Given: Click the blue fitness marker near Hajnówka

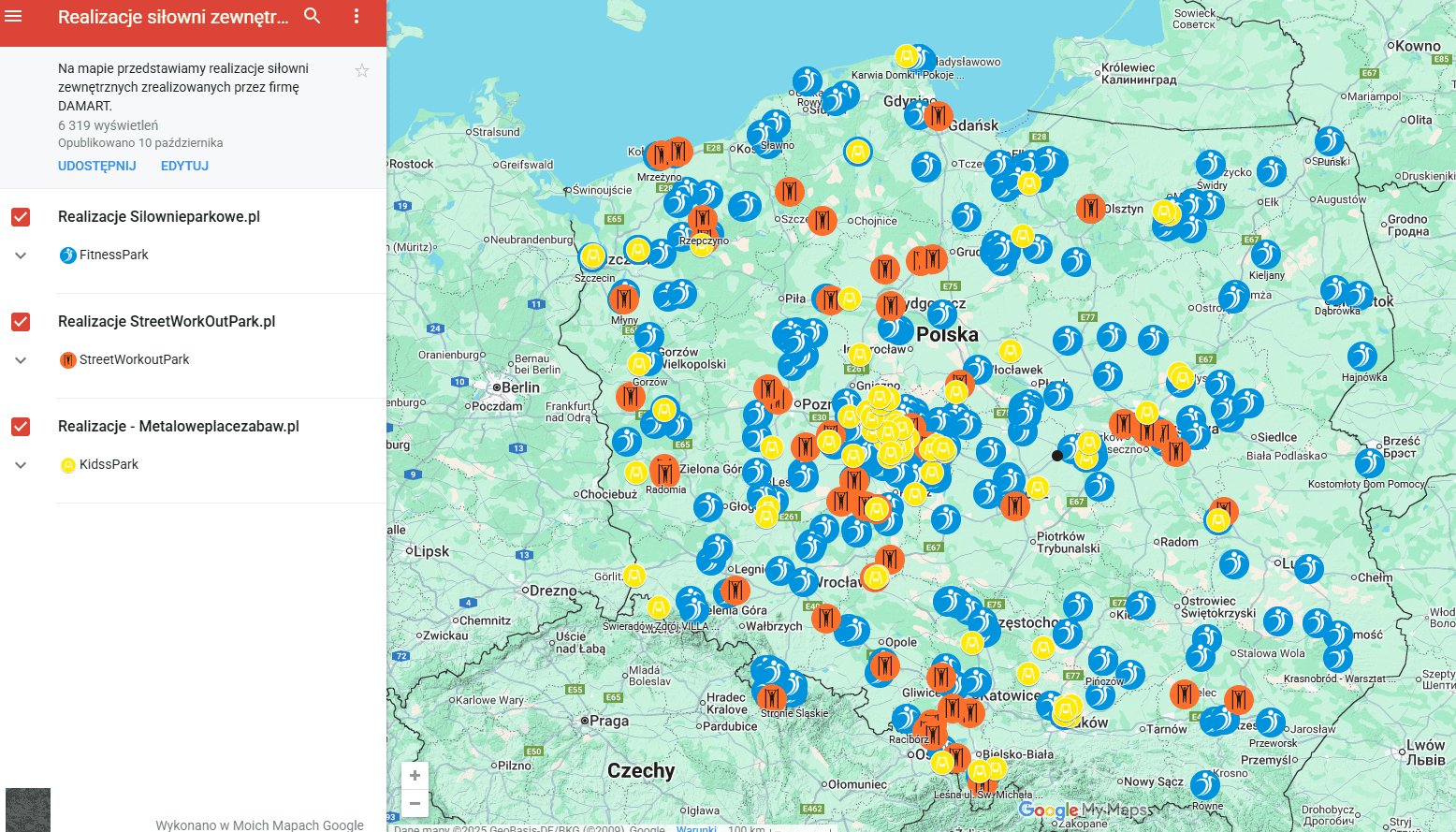Looking at the screenshot, I should tap(1361, 357).
